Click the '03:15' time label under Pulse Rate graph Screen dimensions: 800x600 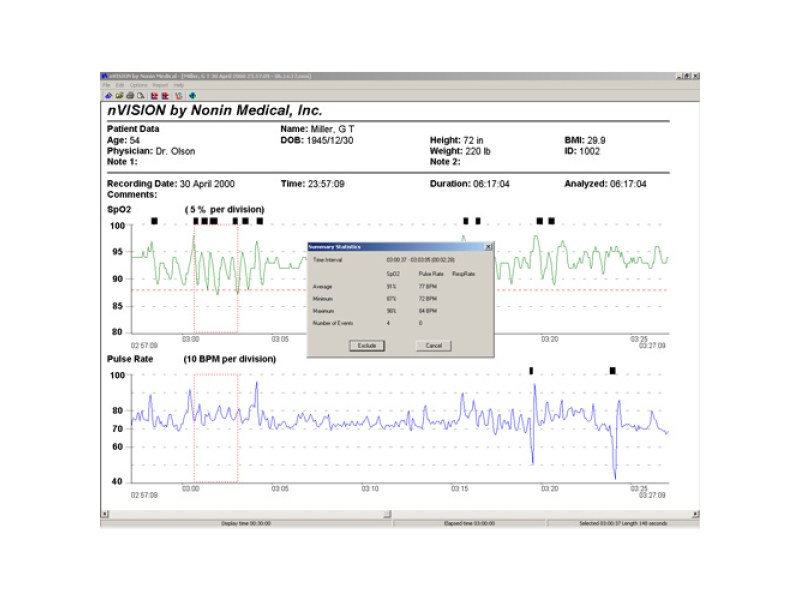coord(460,489)
